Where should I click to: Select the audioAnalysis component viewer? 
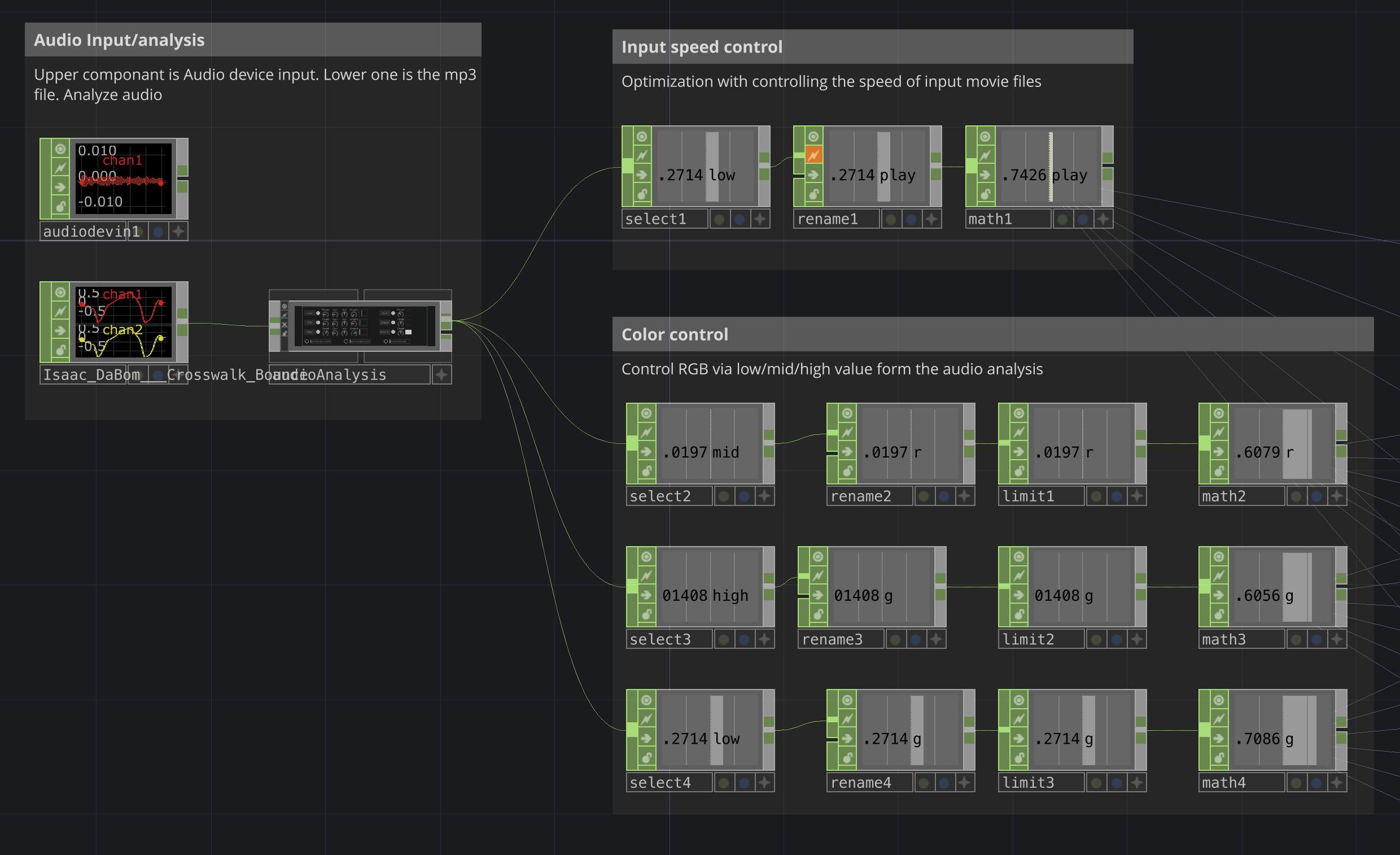click(x=364, y=326)
